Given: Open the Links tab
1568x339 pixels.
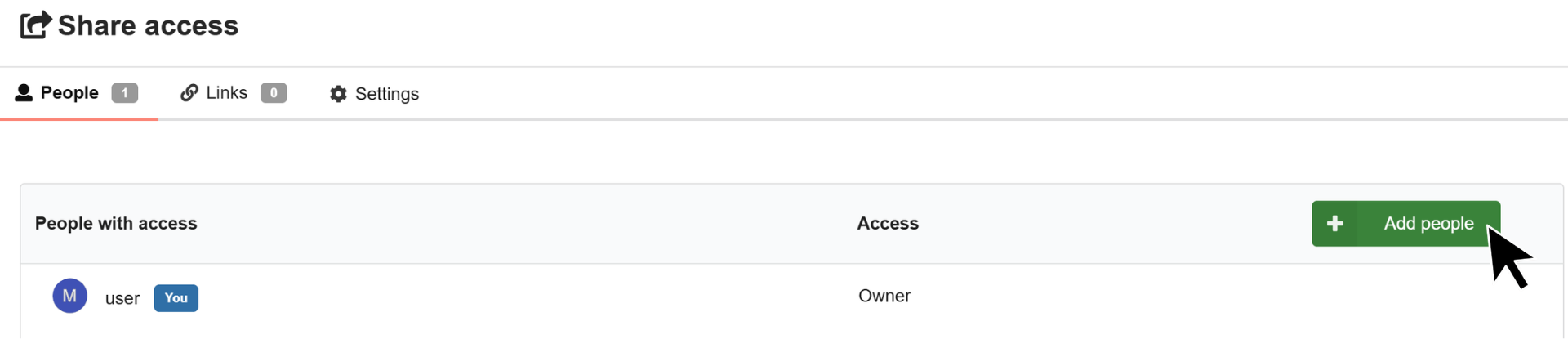Looking at the screenshot, I should click(x=234, y=93).
